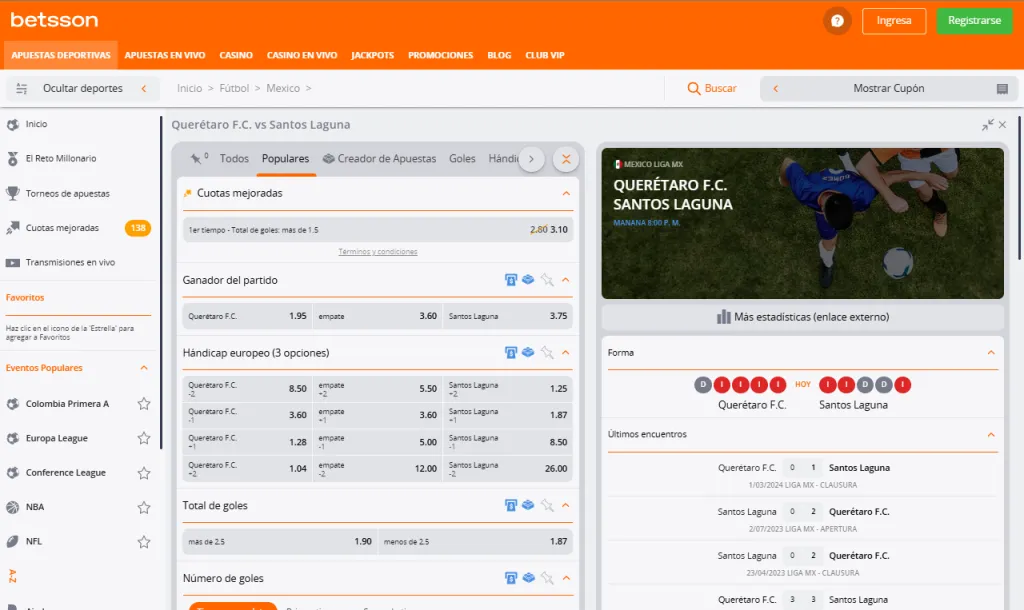
Task: Select Querétaro F.C. odds 1.95 to win
Action: 246,316
